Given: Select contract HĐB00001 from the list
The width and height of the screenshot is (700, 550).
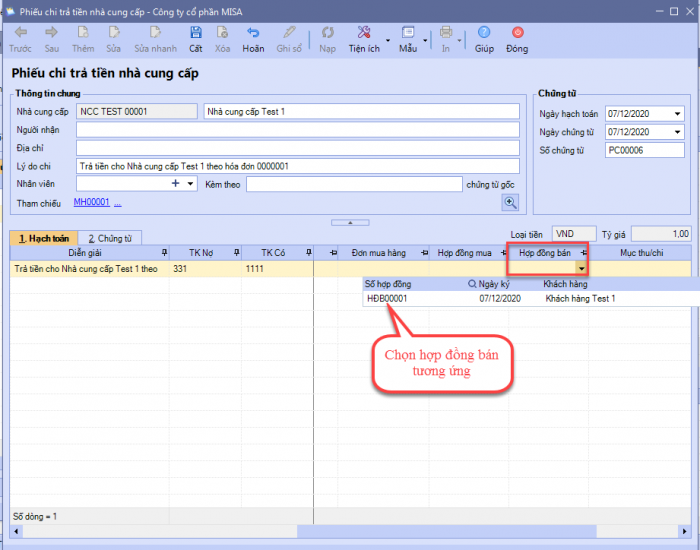Looking at the screenshot, I should [387, 298].
